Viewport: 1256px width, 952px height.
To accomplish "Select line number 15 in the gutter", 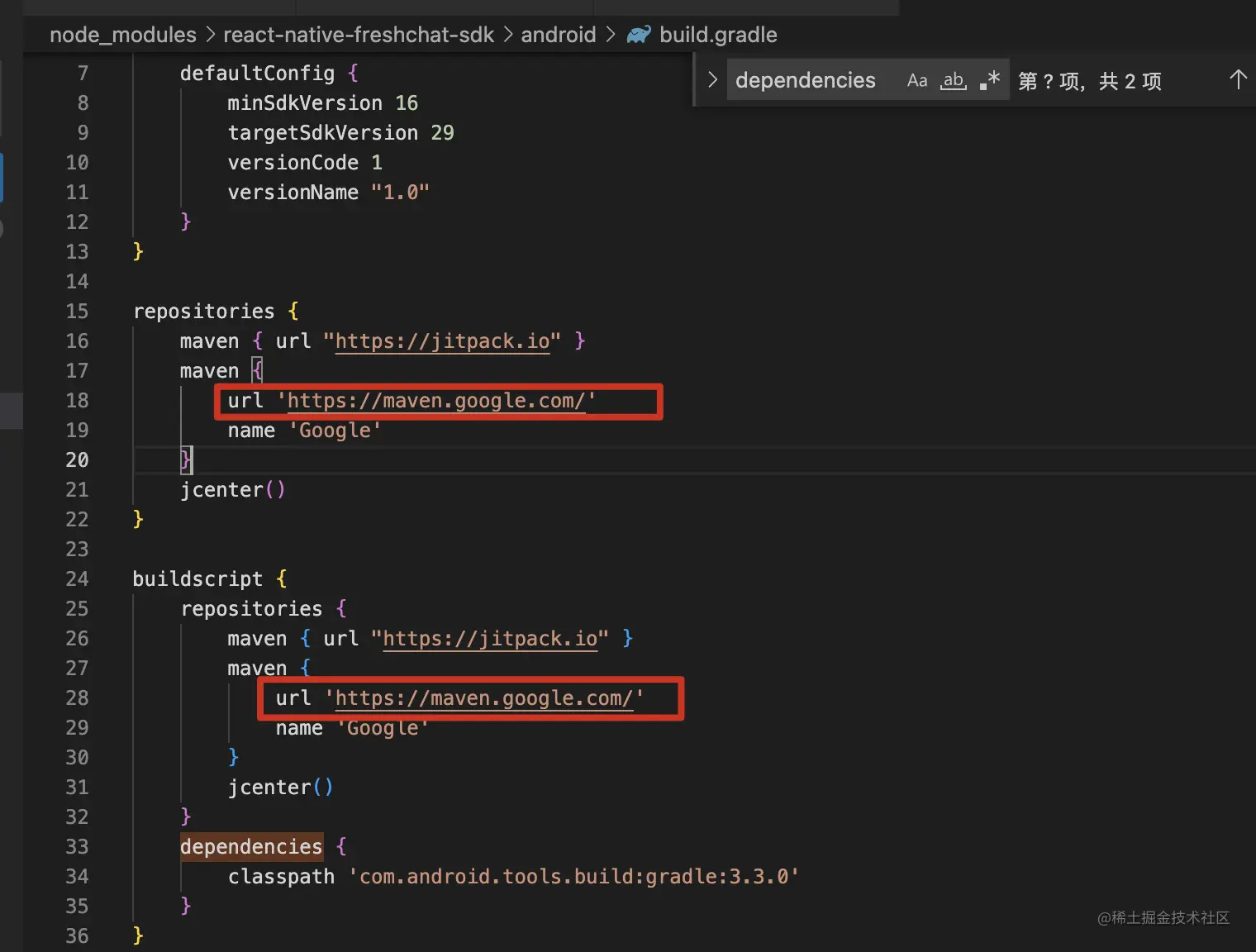I will click(x=77, y=312).
